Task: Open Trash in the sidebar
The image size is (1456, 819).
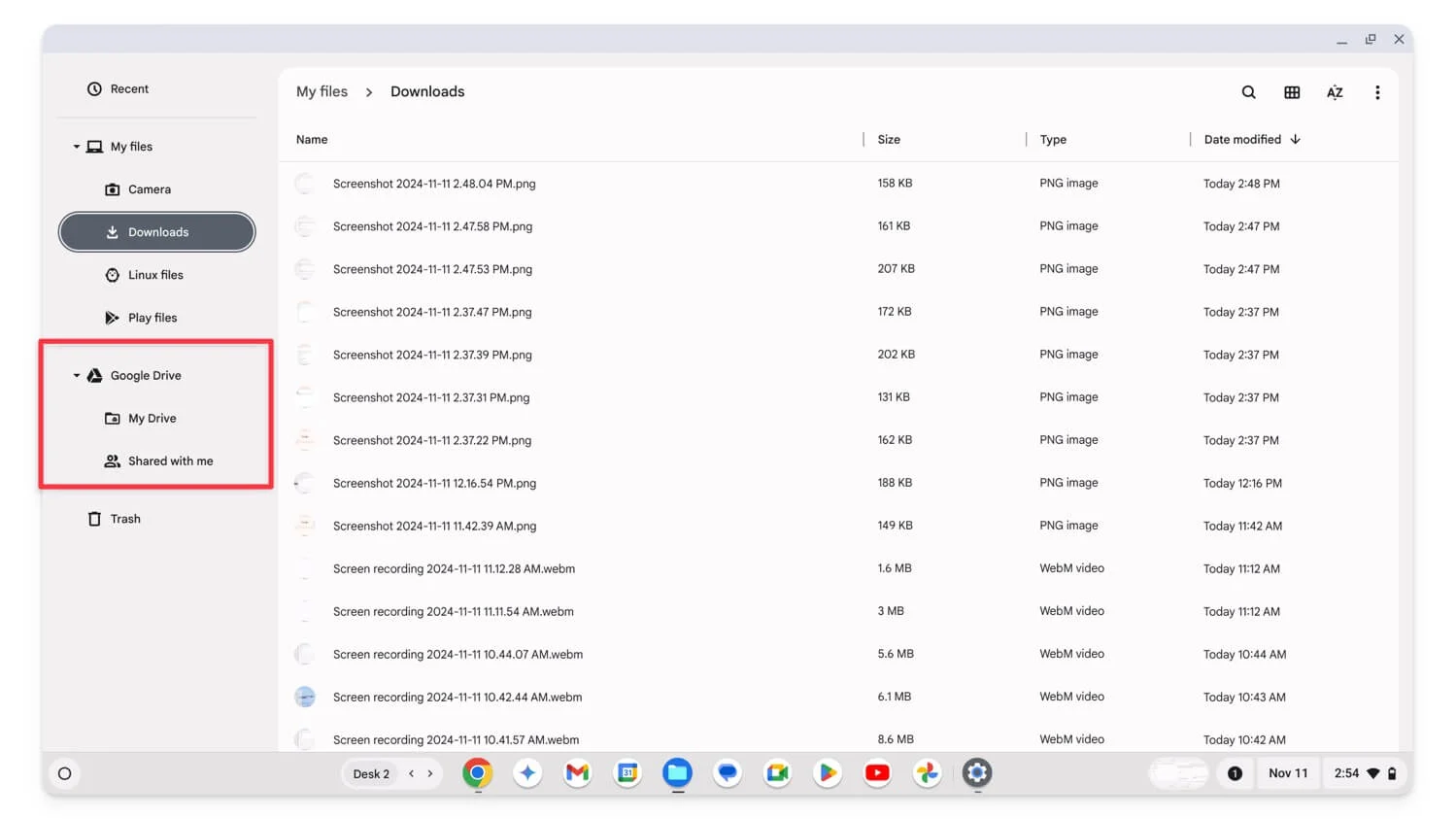Action: [124, 519]
